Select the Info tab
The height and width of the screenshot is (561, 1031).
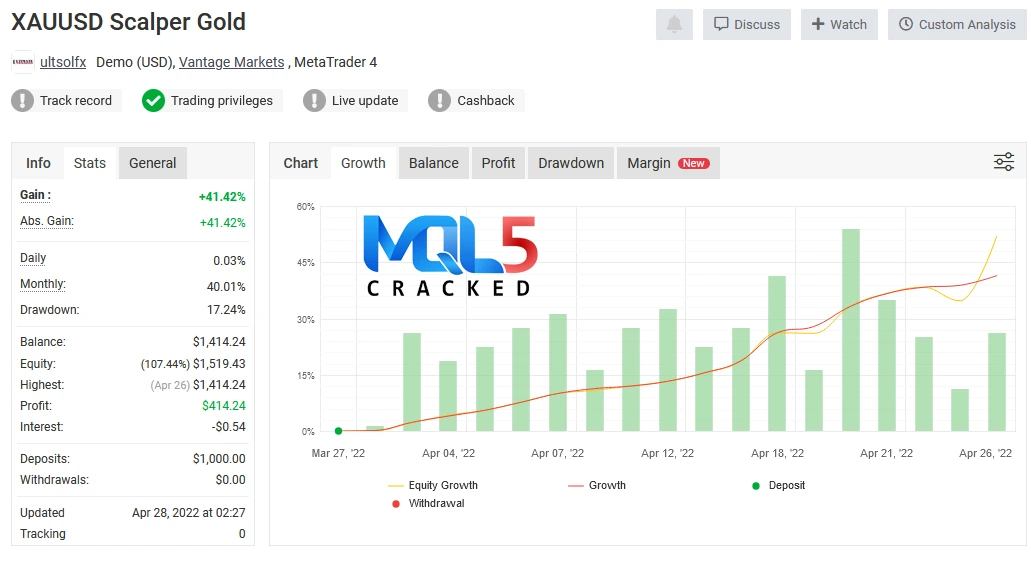[38, 163]
